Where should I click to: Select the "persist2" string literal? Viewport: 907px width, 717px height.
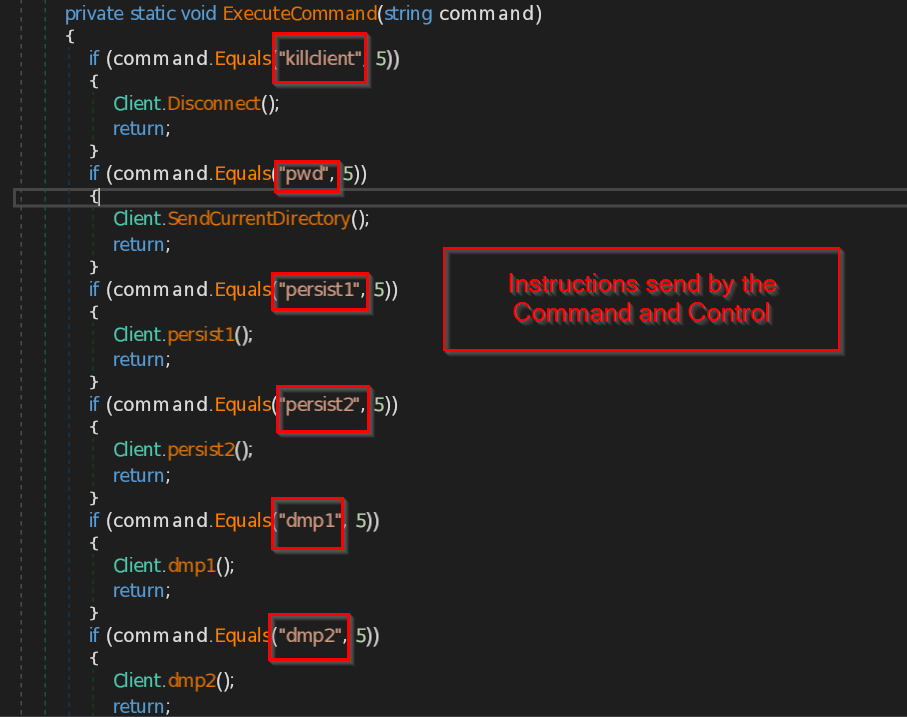tap(323, 405)
